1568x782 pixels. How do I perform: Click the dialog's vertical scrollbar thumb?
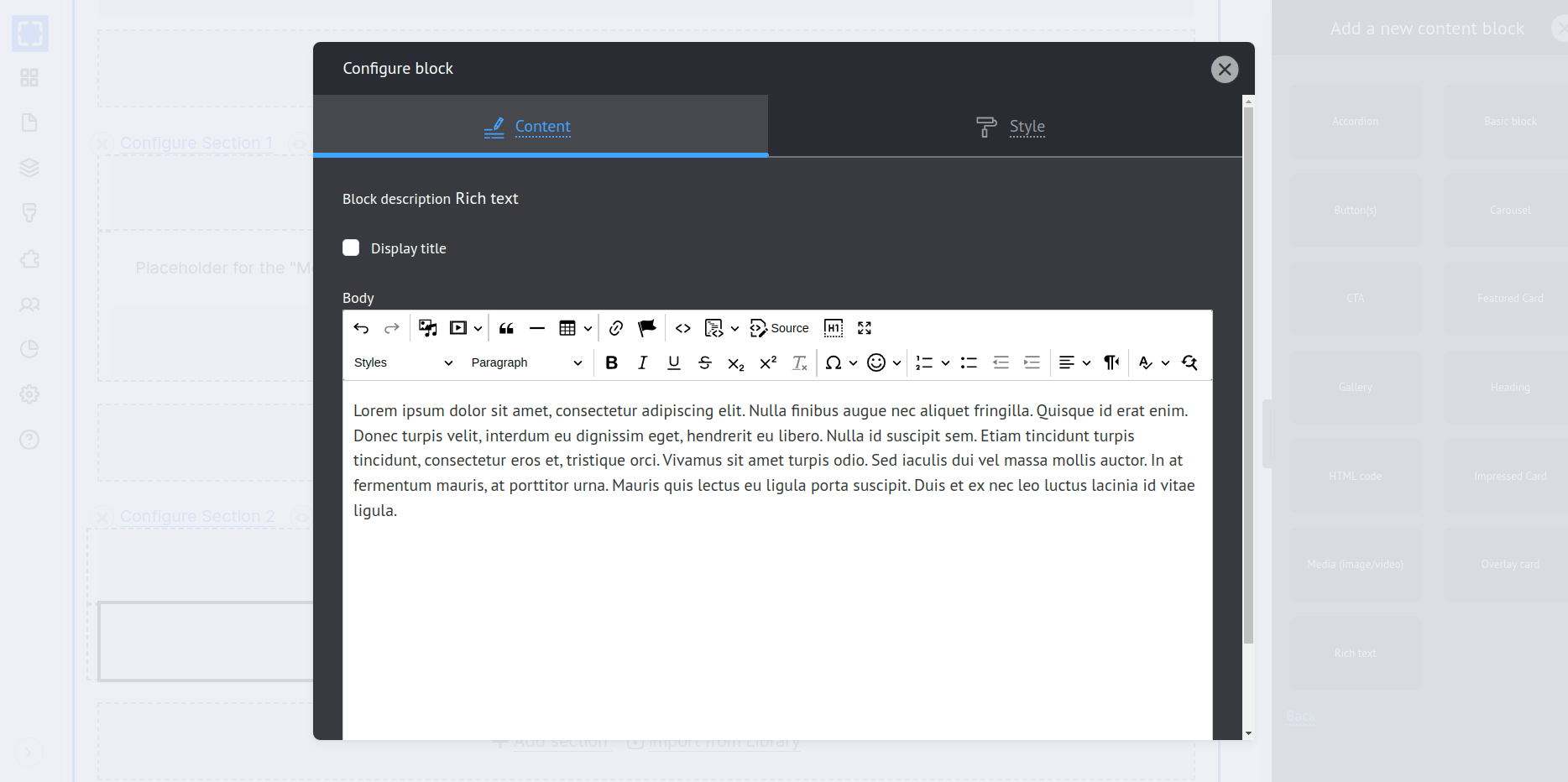pyautogui.click(x=1248, y=375)
